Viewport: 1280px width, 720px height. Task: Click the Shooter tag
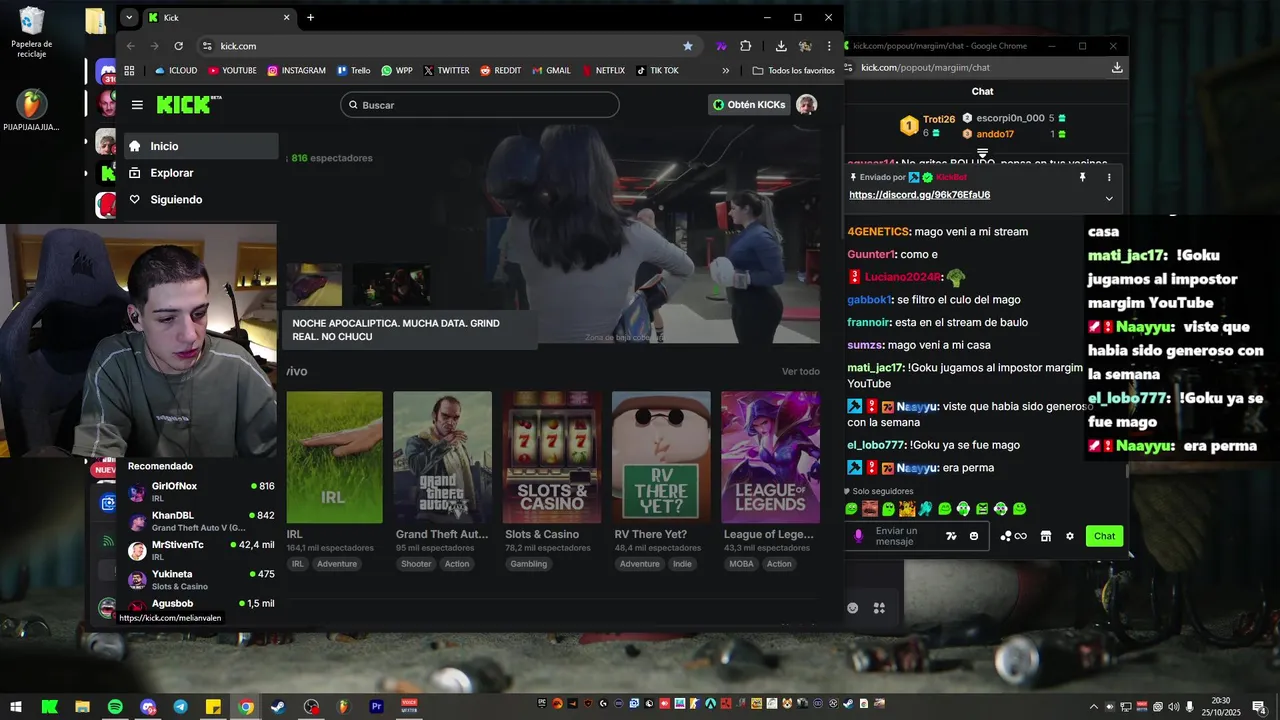[x=416, y=564]
